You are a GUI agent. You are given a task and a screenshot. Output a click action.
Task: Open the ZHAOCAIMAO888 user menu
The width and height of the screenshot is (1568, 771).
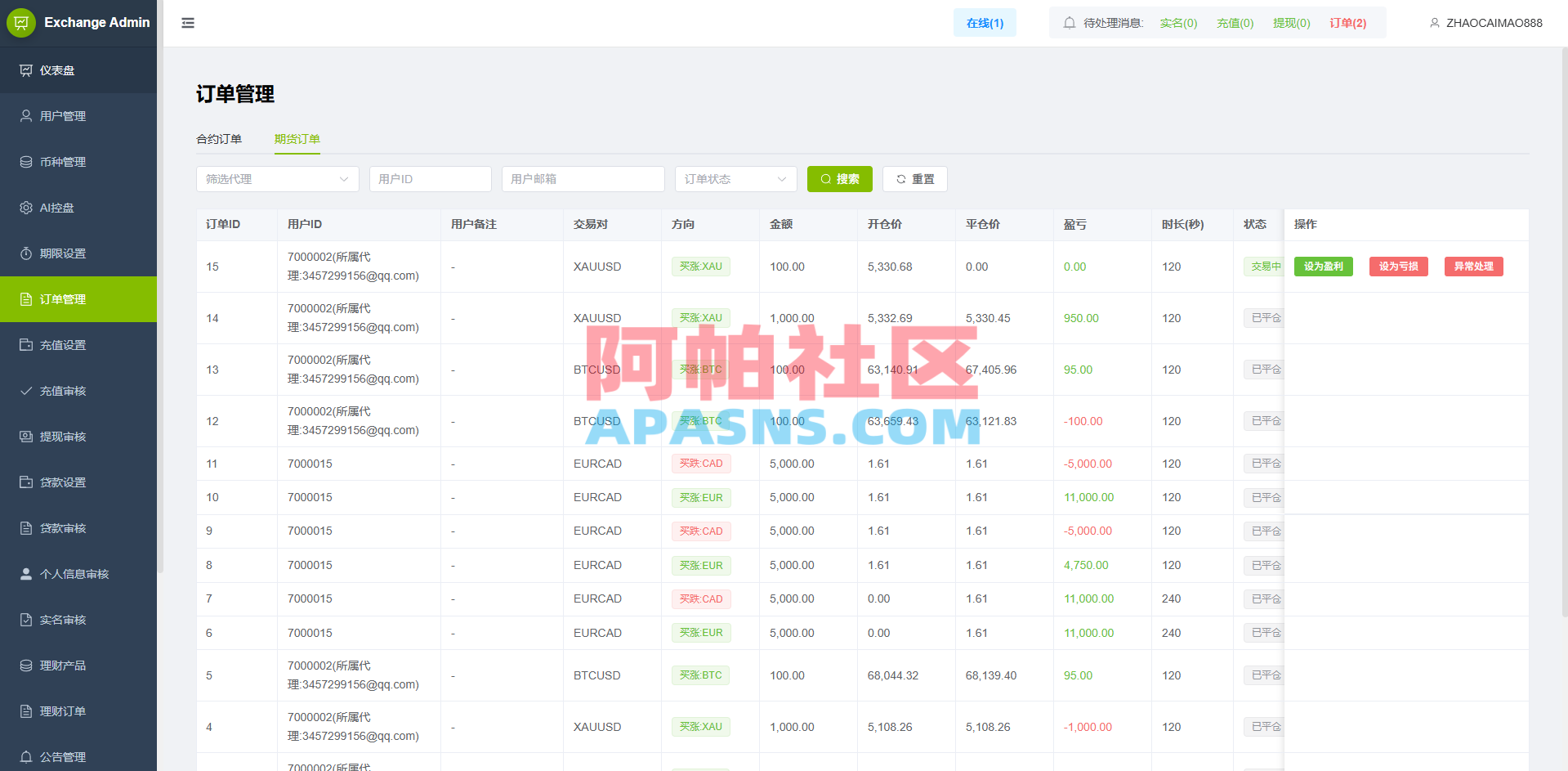[1485, 23]
